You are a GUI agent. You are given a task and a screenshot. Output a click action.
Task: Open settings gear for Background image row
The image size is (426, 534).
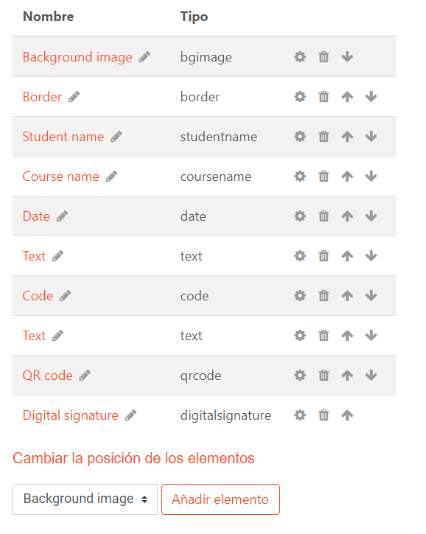(x=300, y=57)
